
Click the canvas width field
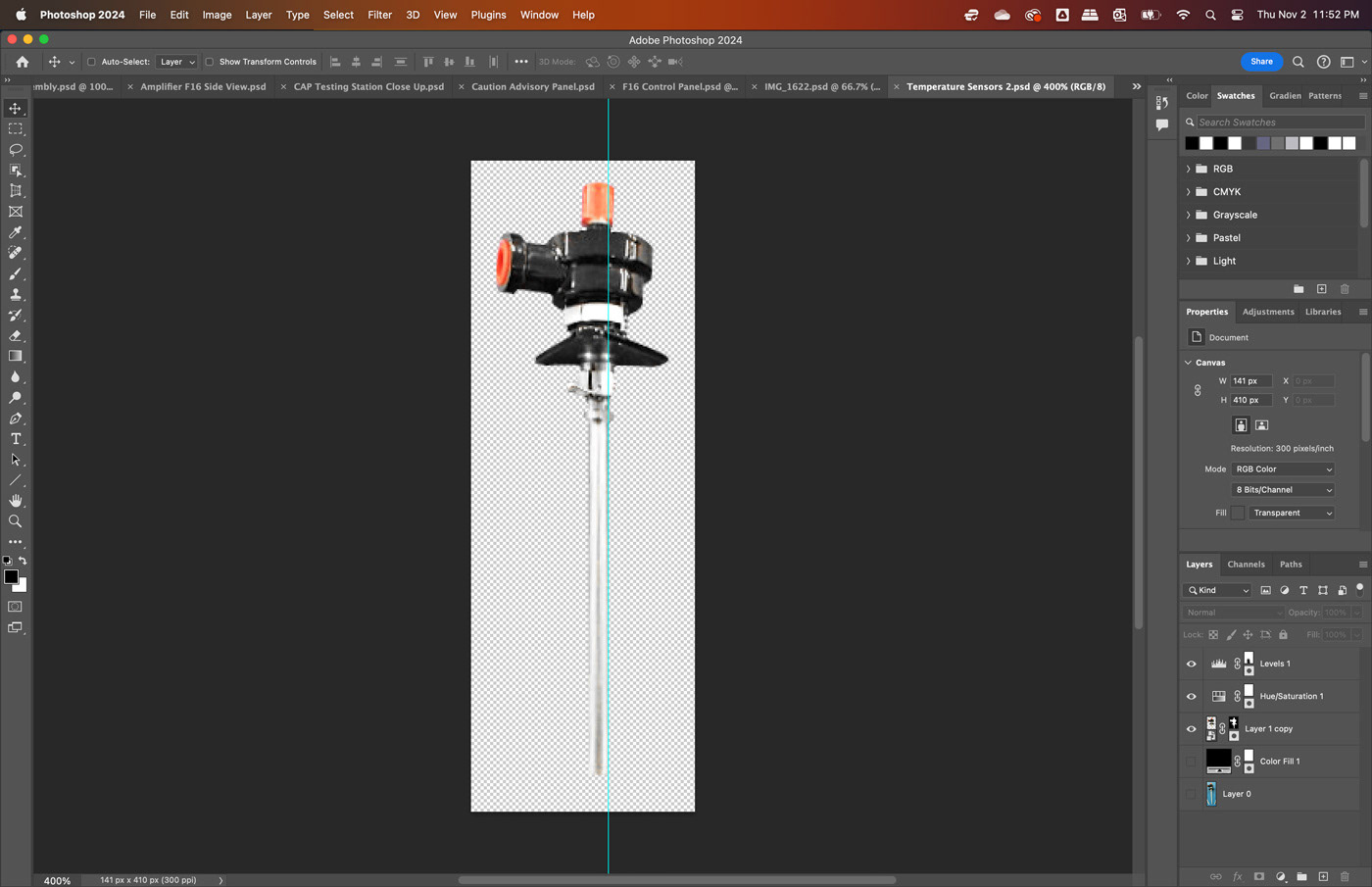[1250, 381]
